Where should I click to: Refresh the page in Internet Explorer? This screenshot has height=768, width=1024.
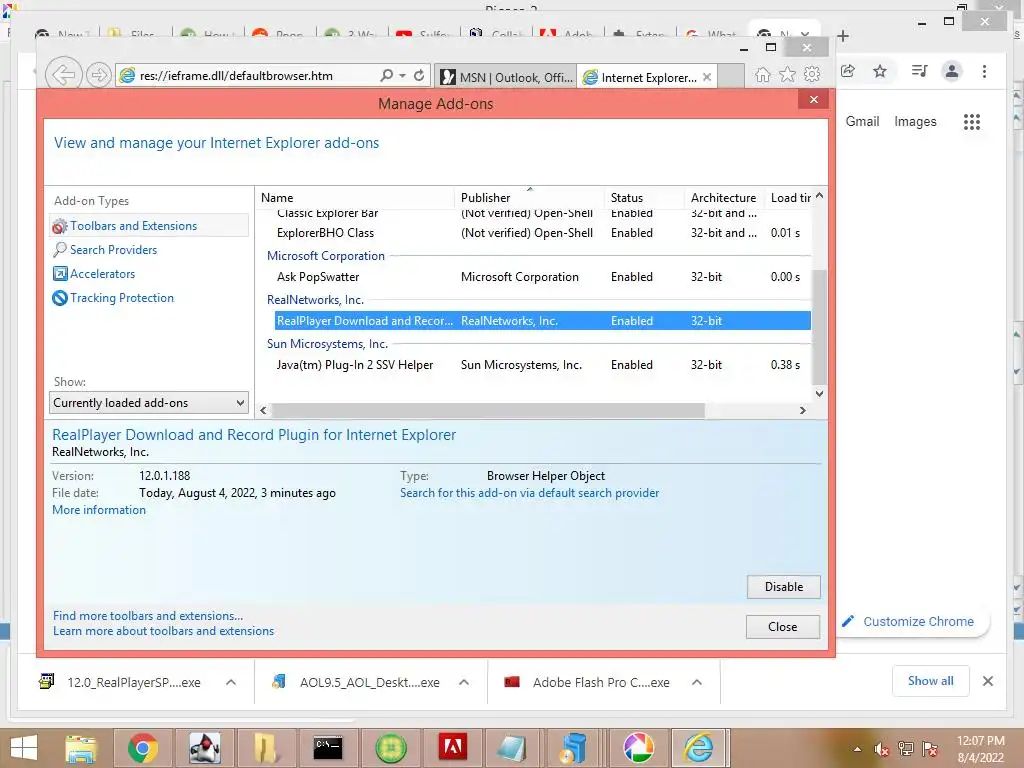[419, 76]
